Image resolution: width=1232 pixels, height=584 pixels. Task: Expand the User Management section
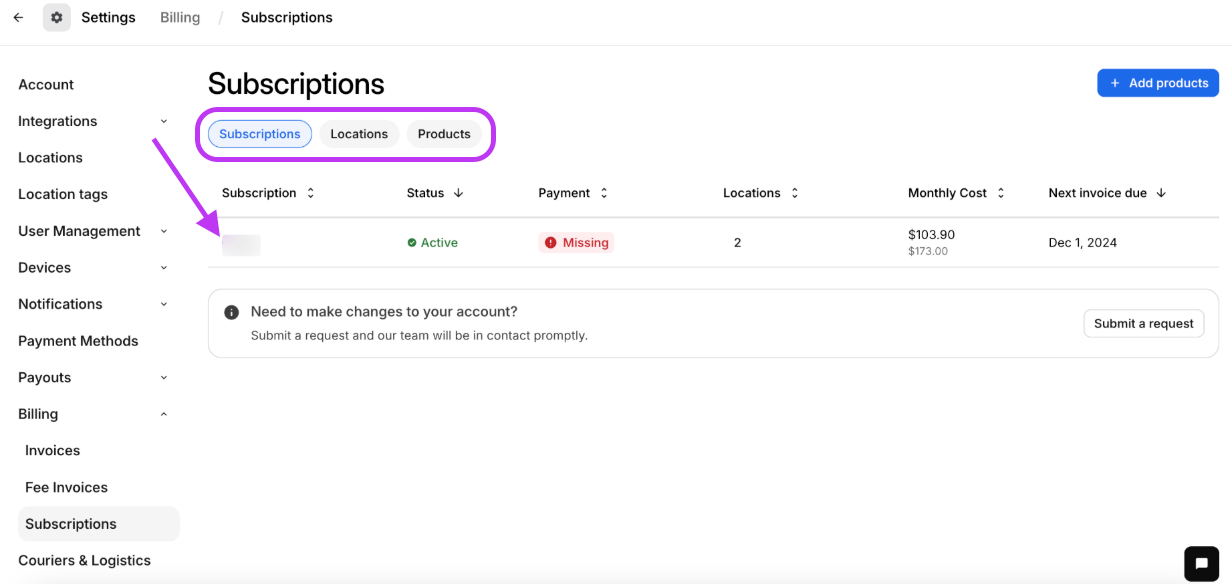(x=163, y=230)
